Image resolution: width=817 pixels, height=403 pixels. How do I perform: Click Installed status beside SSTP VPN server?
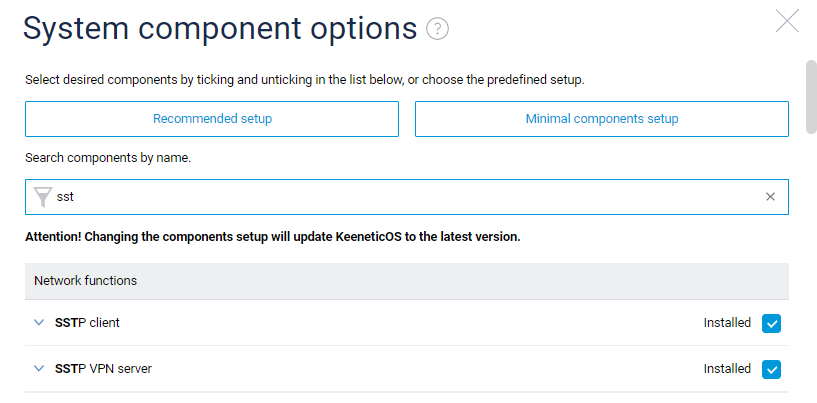click(x=727, y=369)
